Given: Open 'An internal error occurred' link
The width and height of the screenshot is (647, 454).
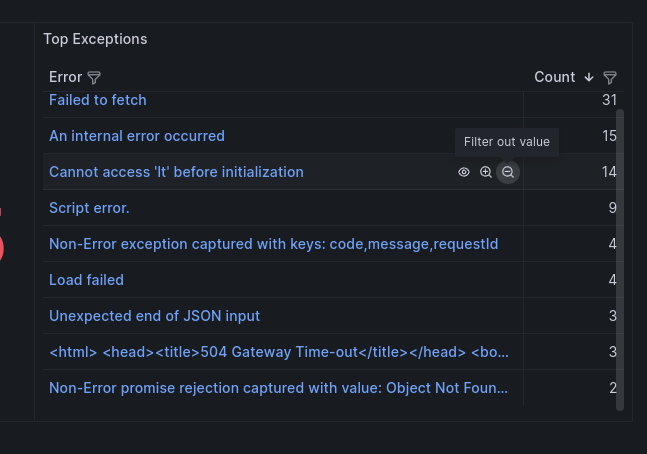Looking at the screenshot, I should [137, 136].
